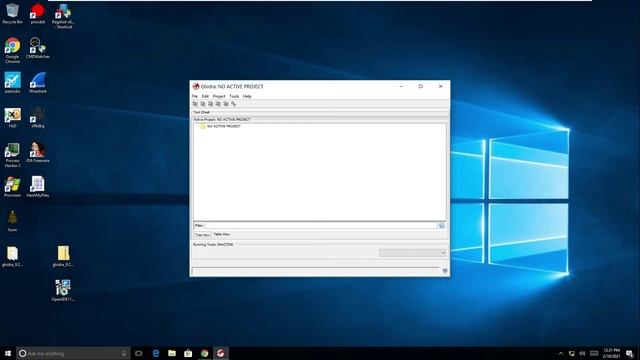Open the network icon in system tray

click(572, 353)
